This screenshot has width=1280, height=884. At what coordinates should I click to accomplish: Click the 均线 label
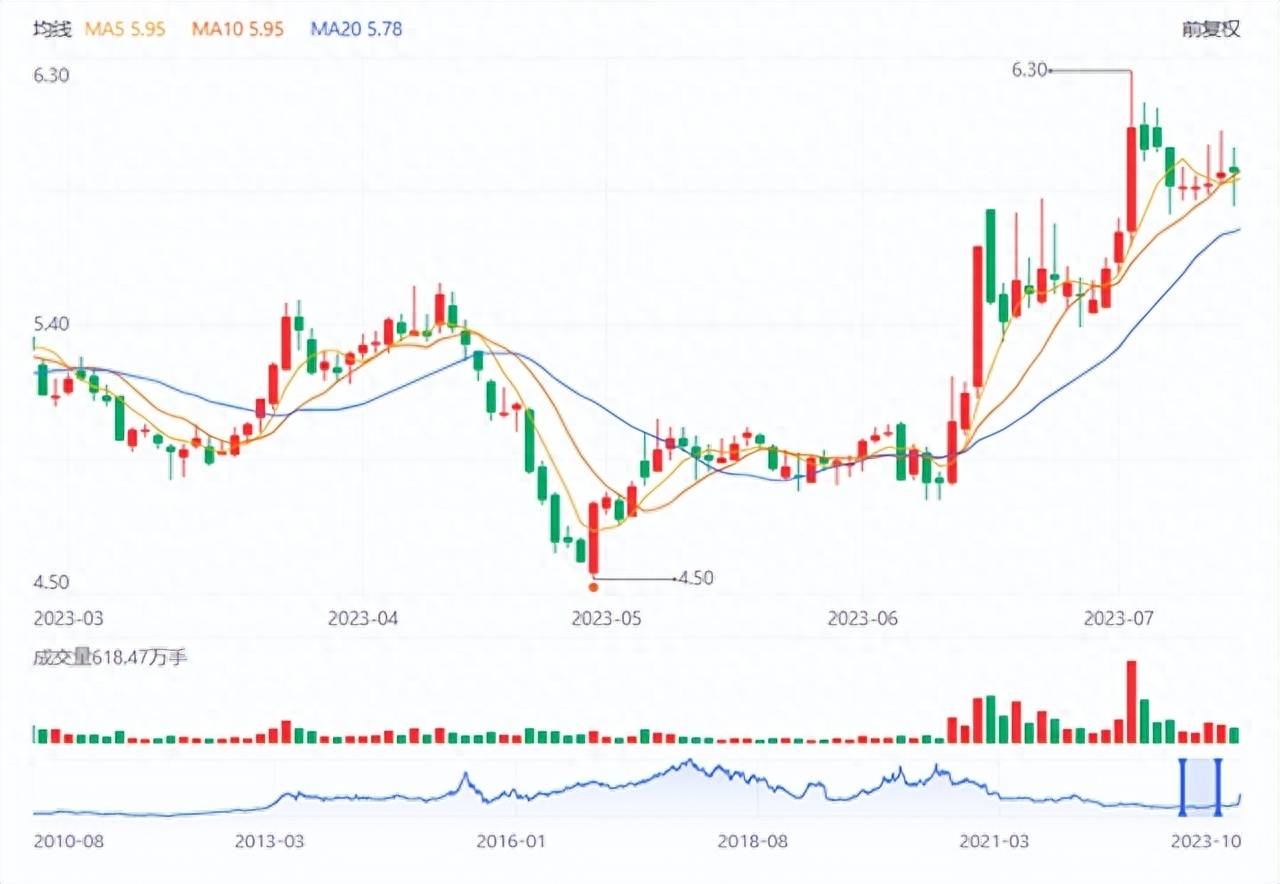click(x=52, y=29)
